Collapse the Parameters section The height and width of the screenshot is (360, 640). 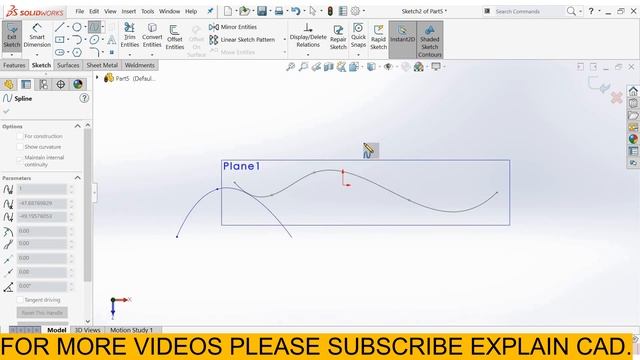pyautogui.click(x=78, y=178)
